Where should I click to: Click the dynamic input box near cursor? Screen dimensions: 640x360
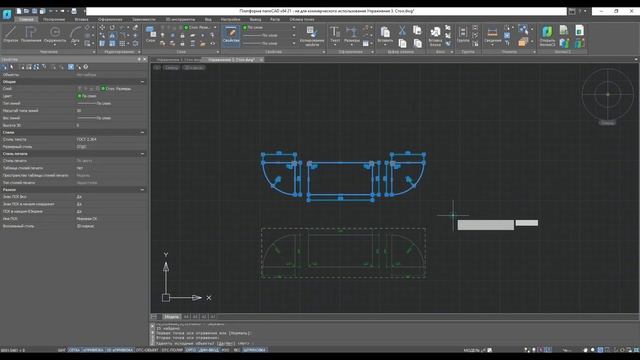486,225
